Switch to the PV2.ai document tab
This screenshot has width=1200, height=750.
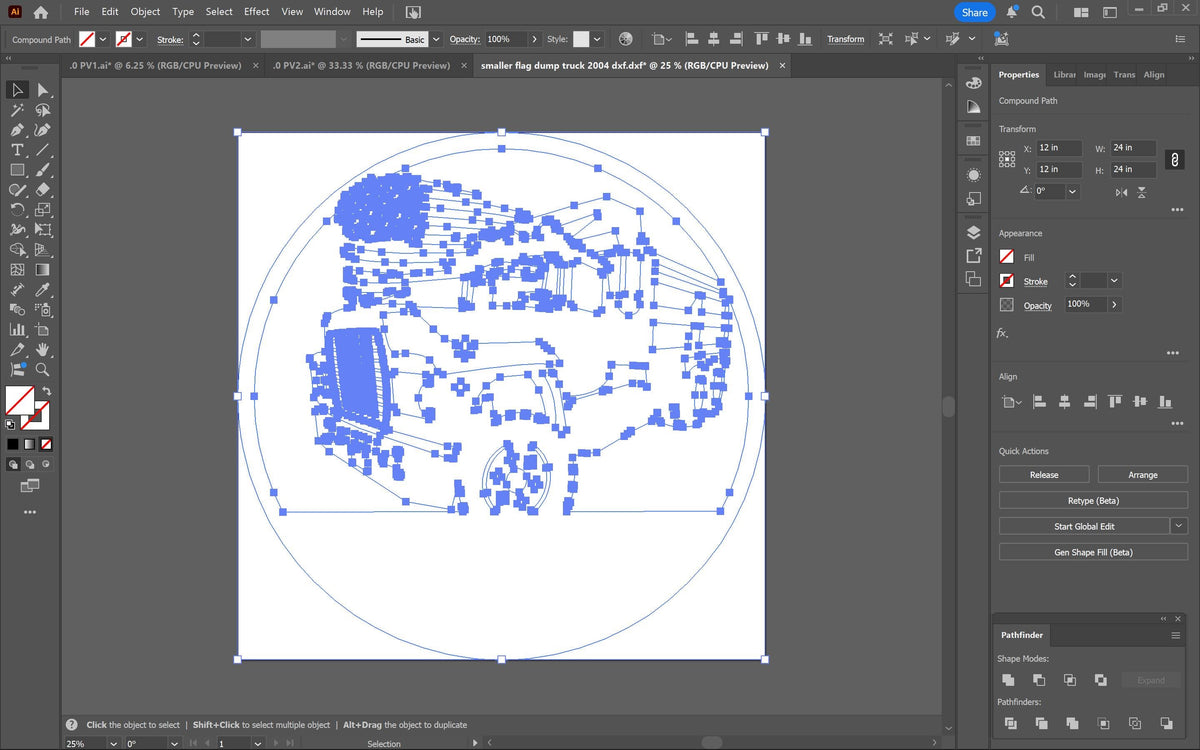pos(360,65)
